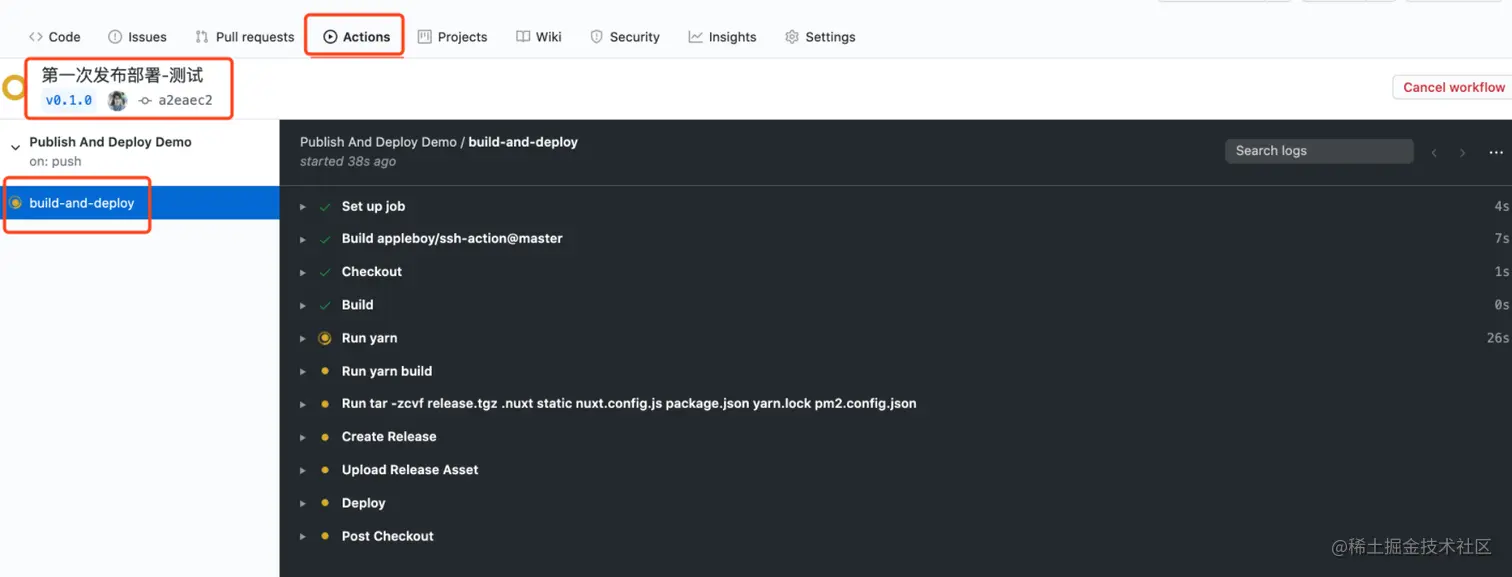
Task: Click the Wiki book icon
Action: tap(523, 37)
